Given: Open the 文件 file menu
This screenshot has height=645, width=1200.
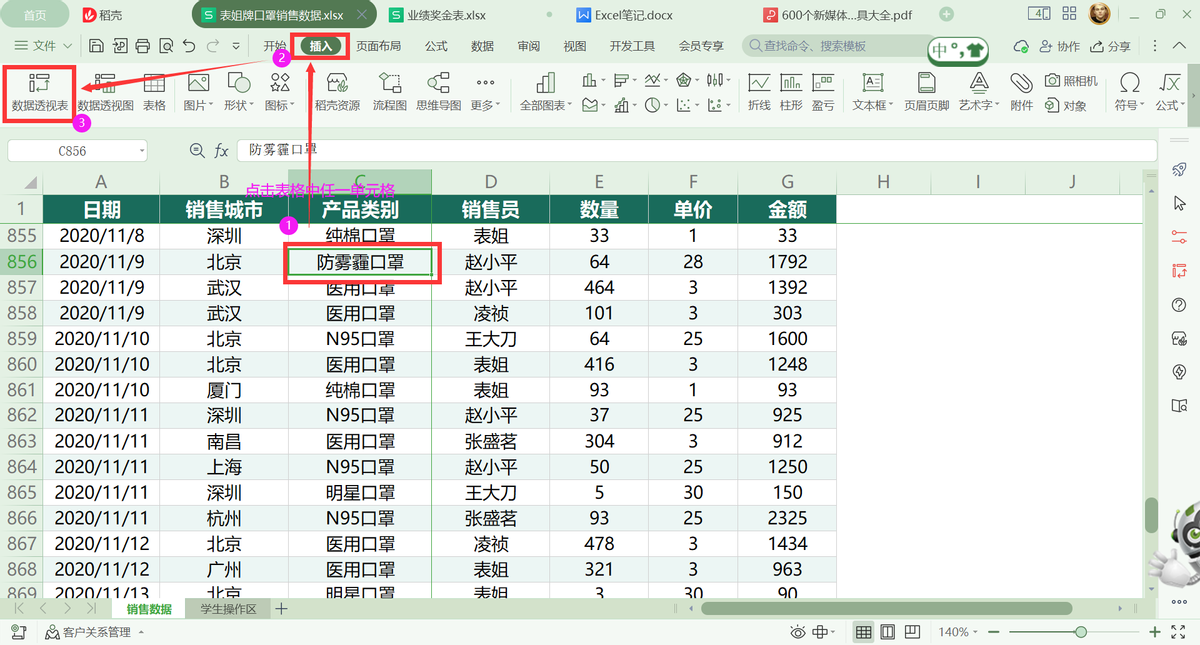Looking at the screenshot, I should [x=43, y=46].
